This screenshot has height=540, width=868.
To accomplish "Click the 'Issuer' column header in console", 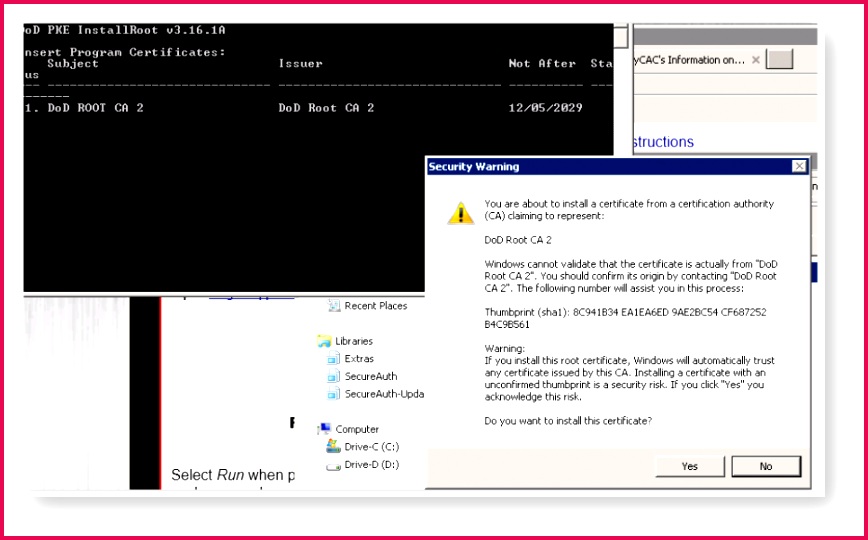I will (x=300, y=64).
